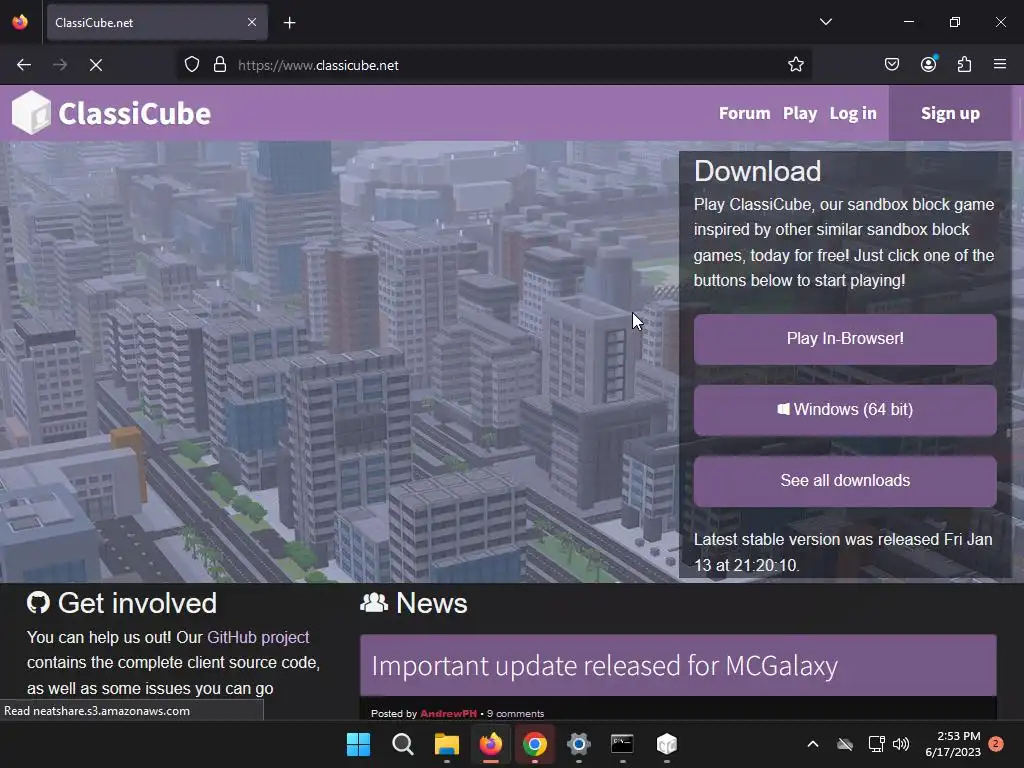Click See all downloads button
This screenshot has height=768, width=1024.
845,481
